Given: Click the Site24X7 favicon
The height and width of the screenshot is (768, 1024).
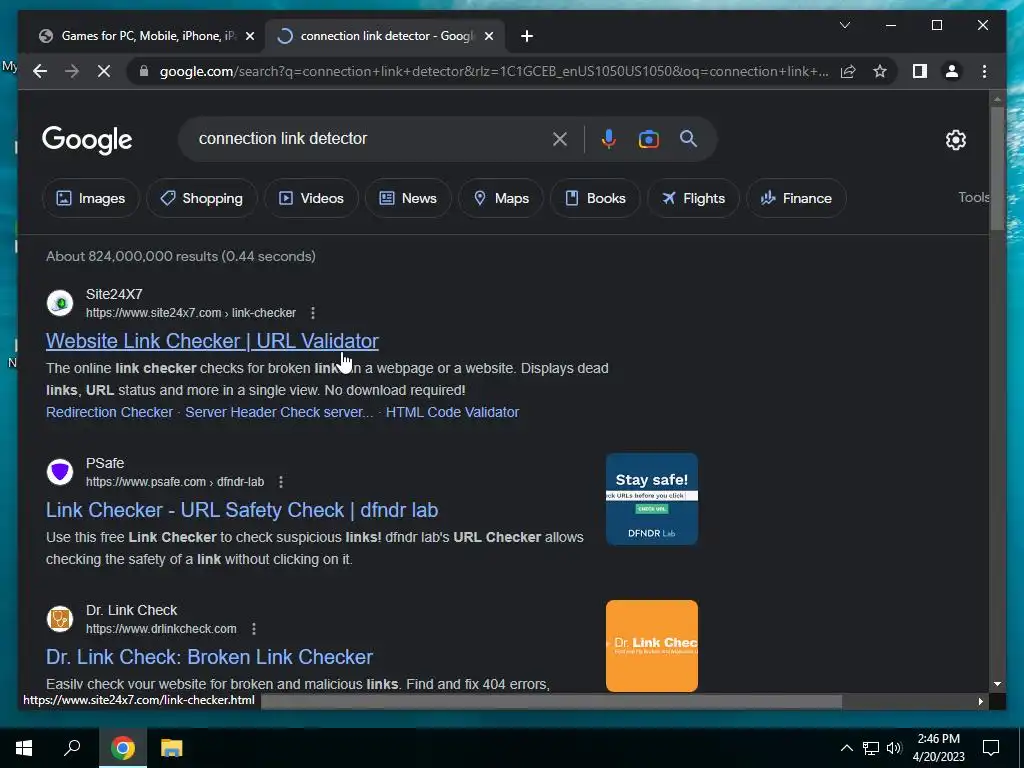Looking at the screenshot, I should (60, 303).
